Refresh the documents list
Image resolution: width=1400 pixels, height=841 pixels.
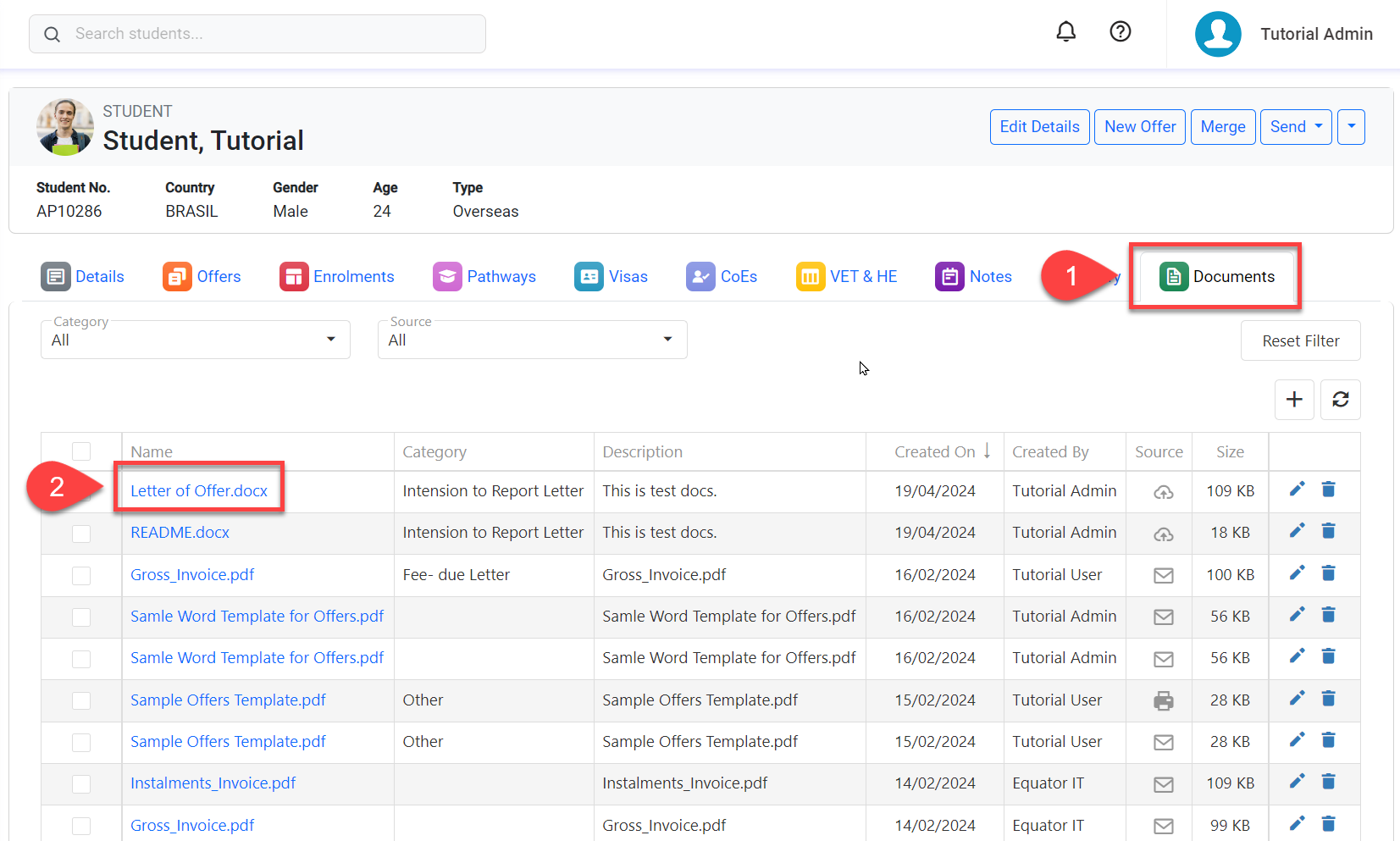pos(1340,400)
